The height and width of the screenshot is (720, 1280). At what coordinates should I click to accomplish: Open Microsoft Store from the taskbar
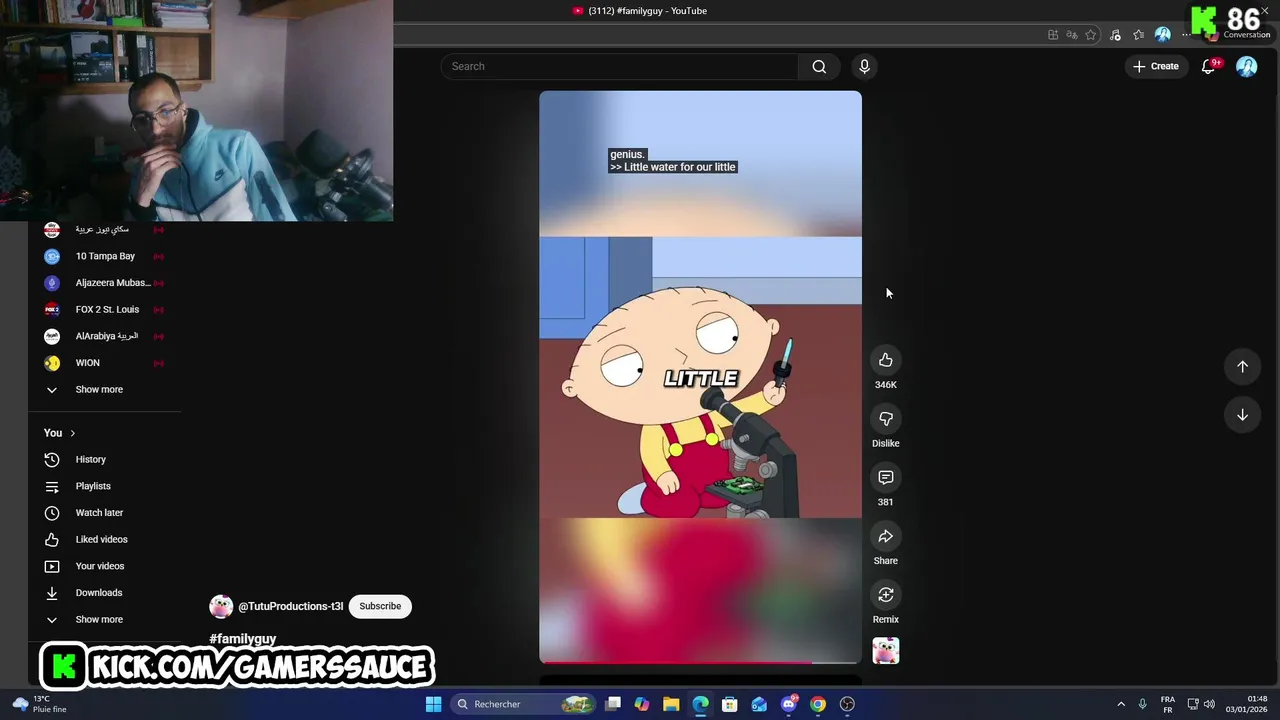pyautogui.click(x=730, y=704)
